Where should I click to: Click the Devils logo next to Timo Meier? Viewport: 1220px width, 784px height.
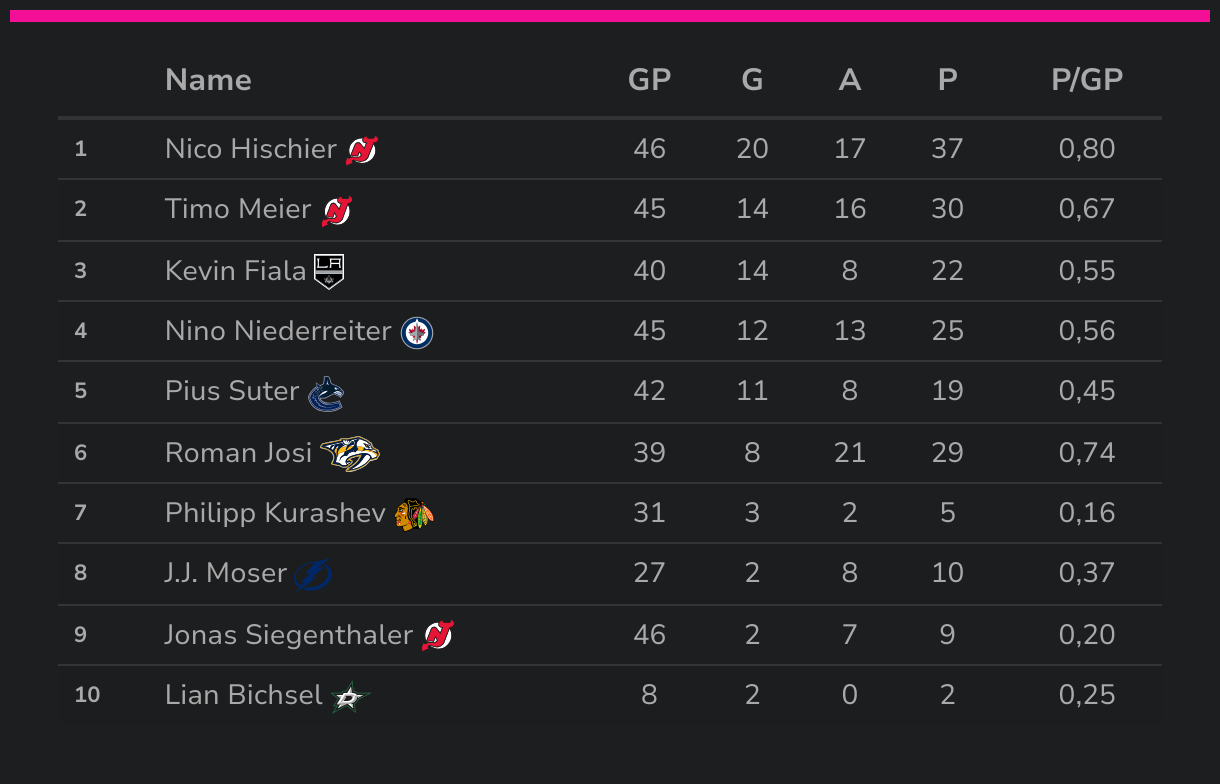tap(337, 211)
